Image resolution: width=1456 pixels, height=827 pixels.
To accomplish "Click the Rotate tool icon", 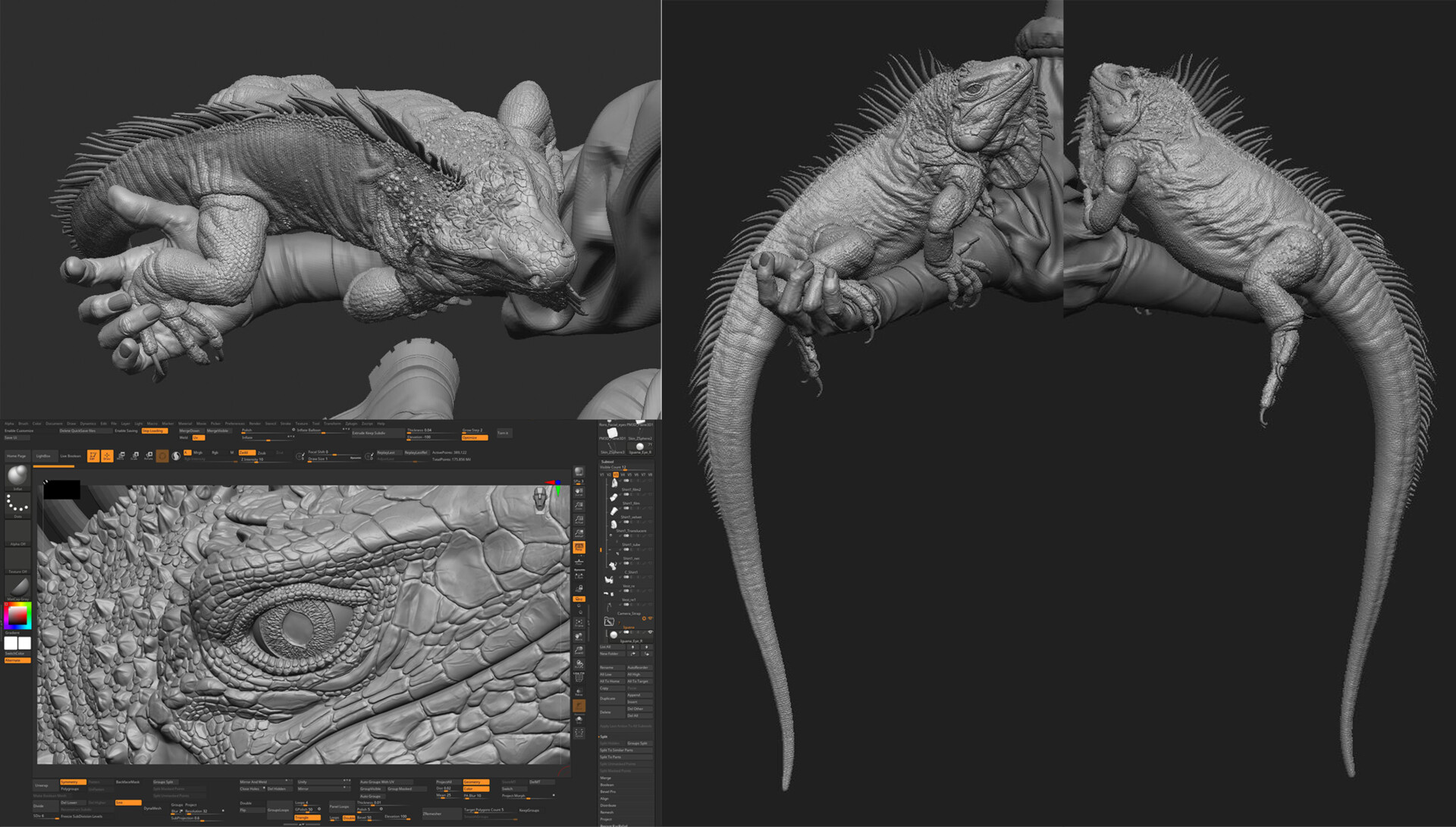I will [149, 456].
